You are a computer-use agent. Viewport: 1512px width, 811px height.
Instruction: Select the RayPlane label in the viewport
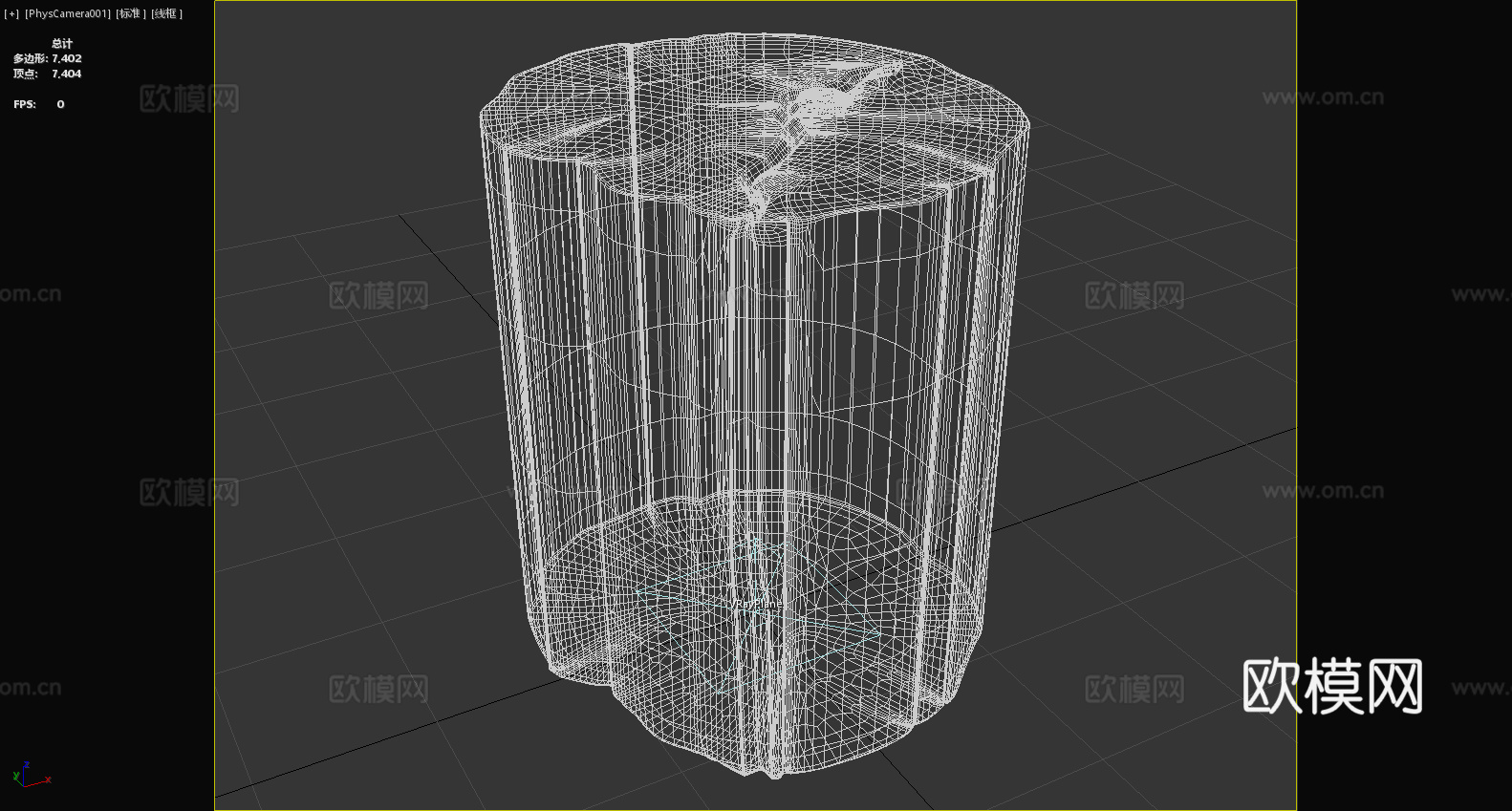(758, 604)
